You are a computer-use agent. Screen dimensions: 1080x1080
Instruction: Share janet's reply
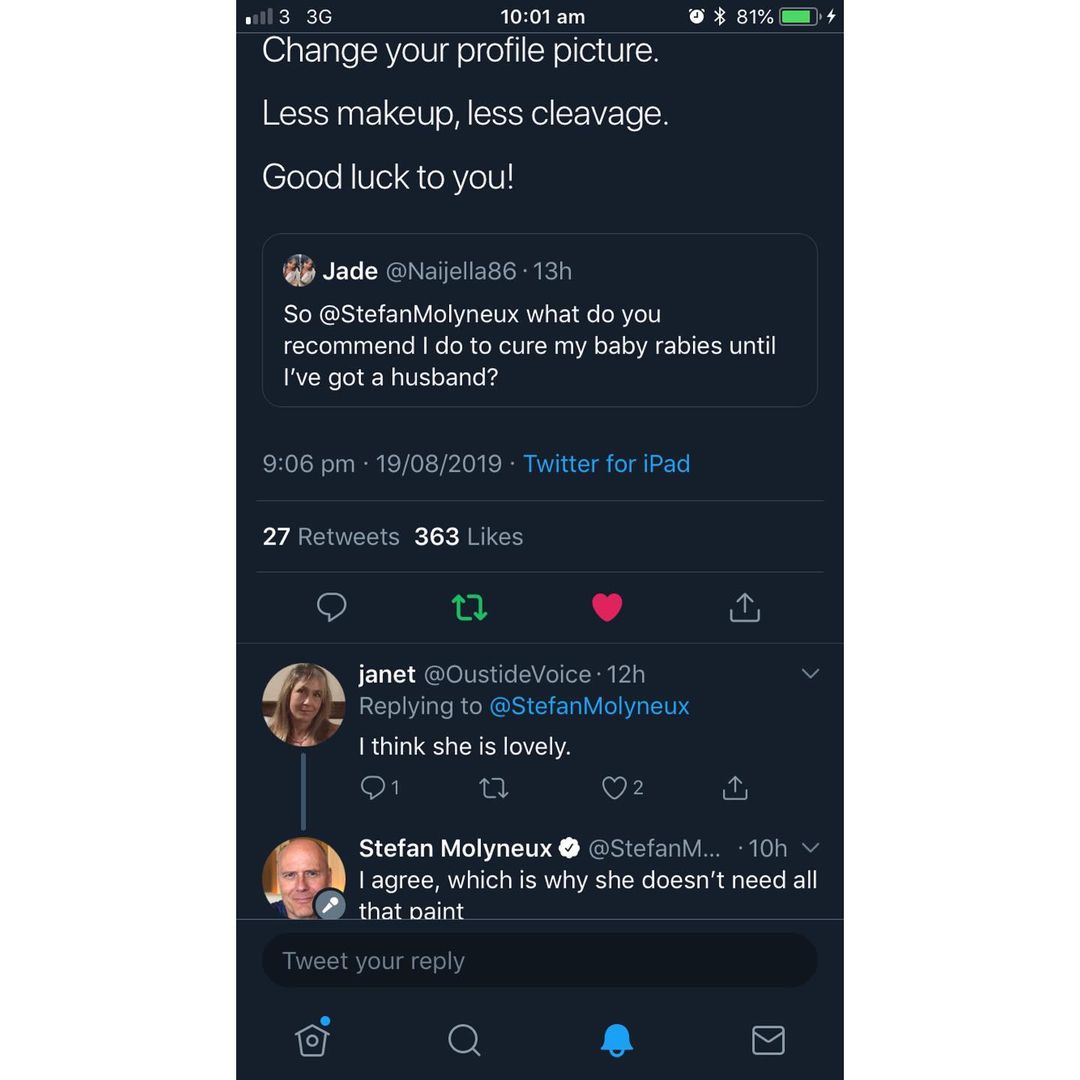(735, 788)
